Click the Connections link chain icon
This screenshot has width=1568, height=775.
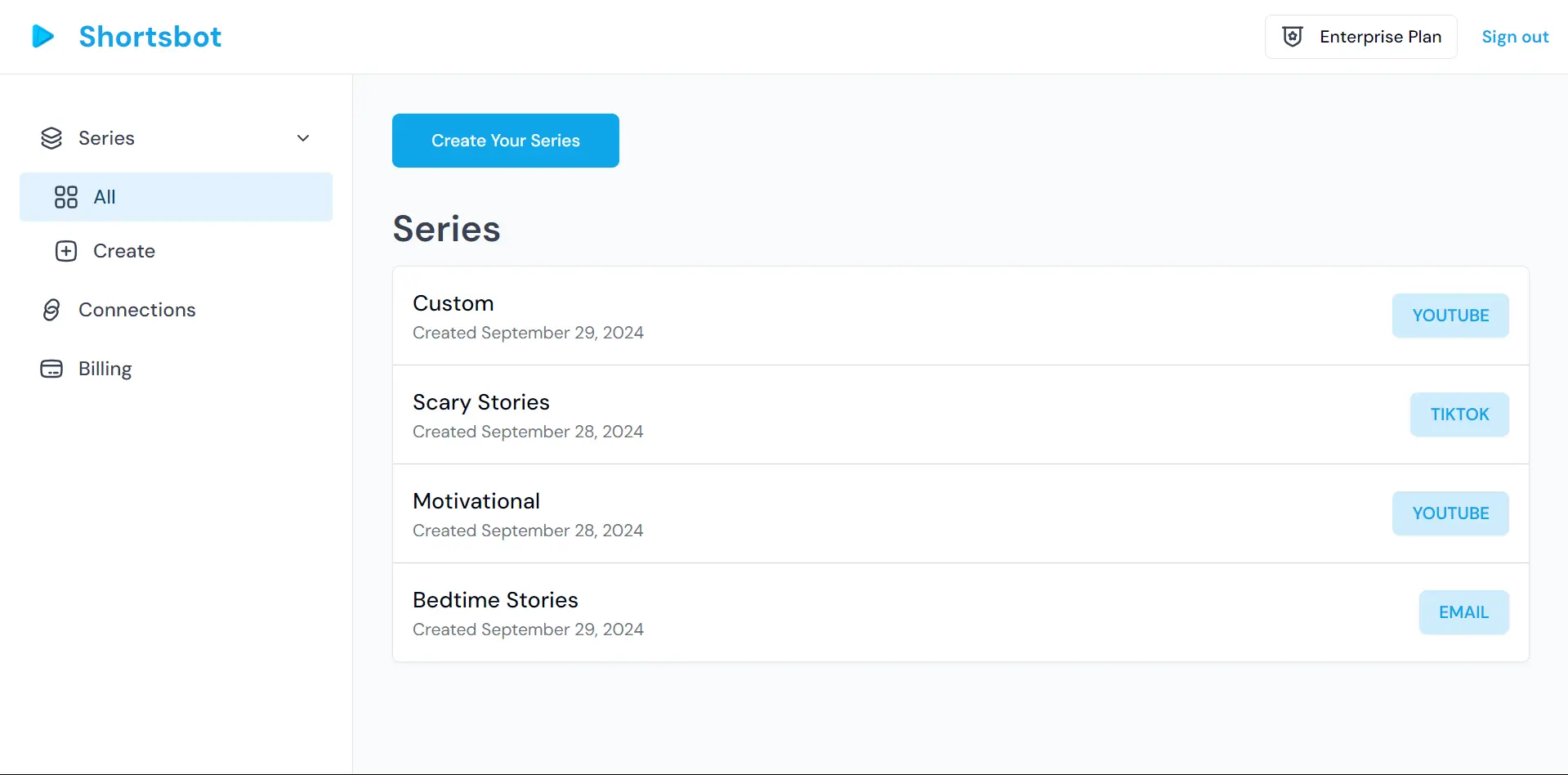point(51,310)
